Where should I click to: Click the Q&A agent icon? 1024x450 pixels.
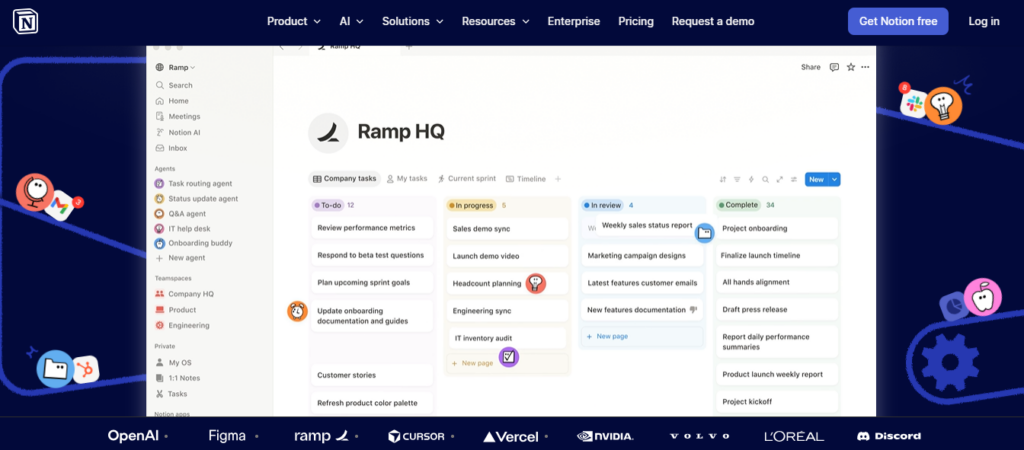(x=159, y=214)
